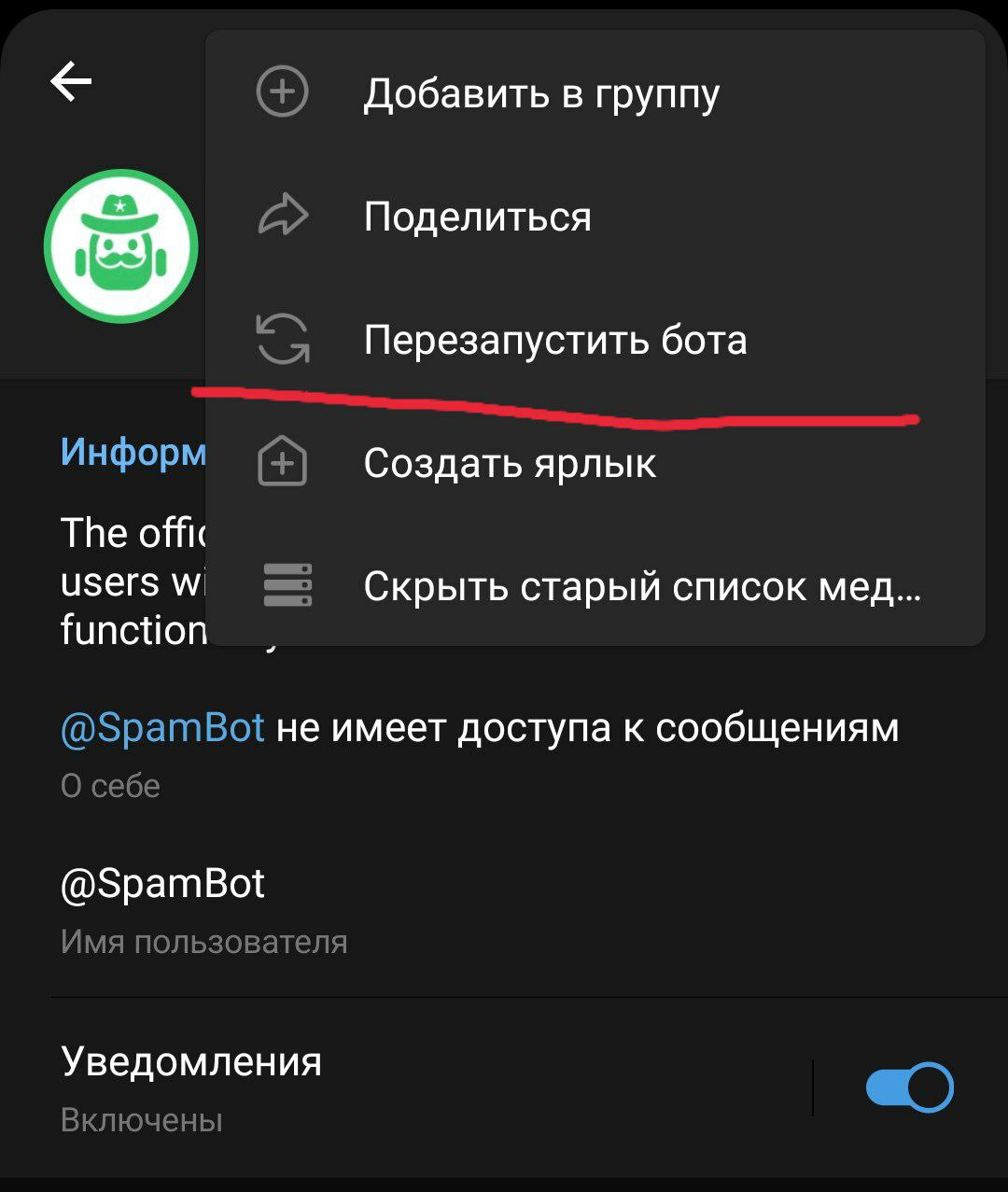Viewport: 1008px width, 1192px height.
Task: Tap the "Имя пользователя" caption
Action: [203, 942]
